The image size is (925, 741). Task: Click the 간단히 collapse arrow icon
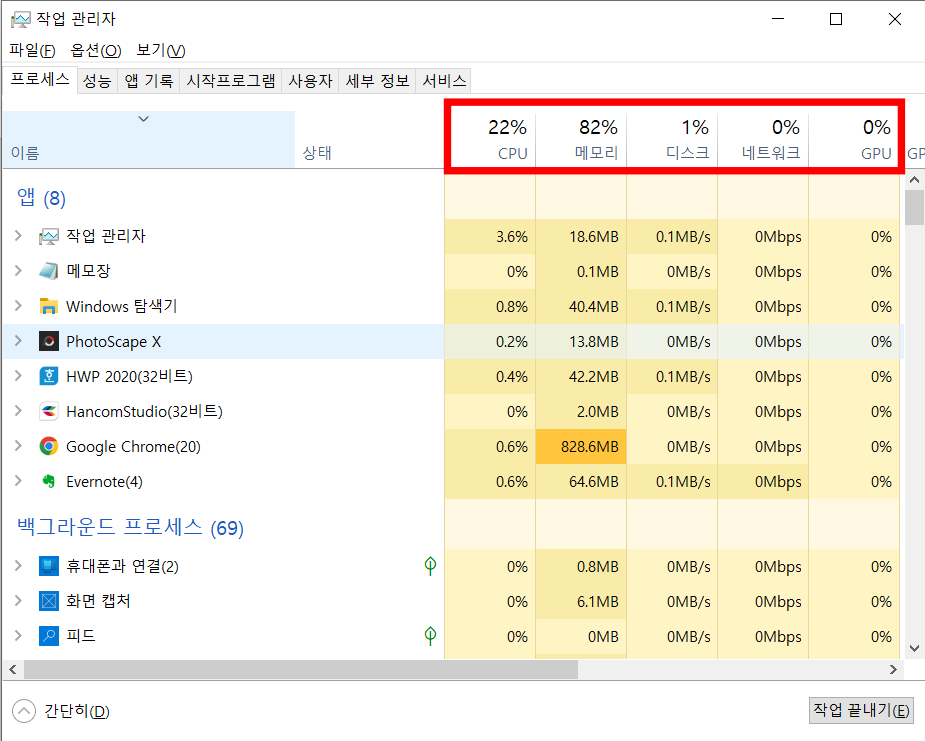(x=24, y=711)
